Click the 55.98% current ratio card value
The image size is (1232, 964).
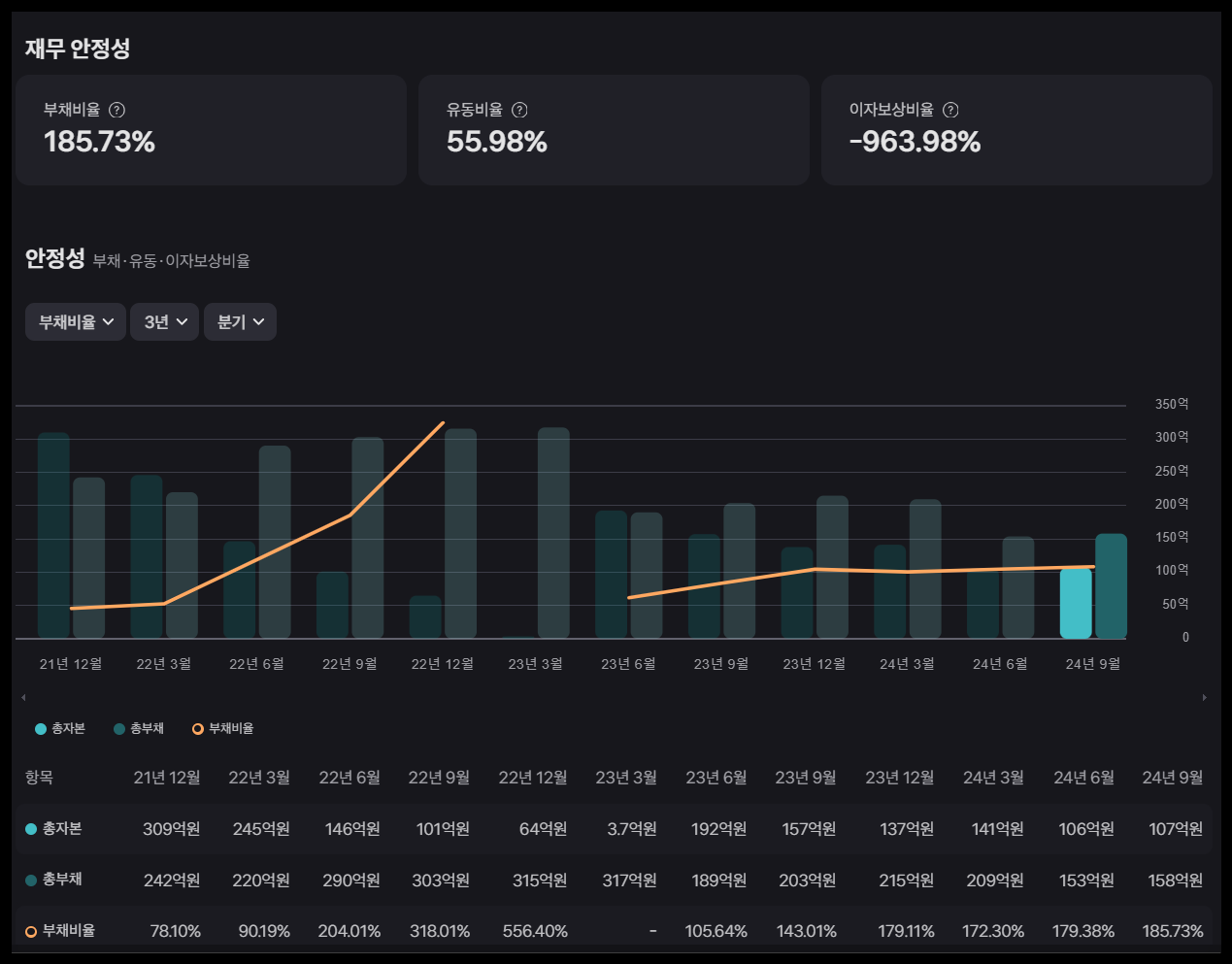click(x=497, y=143)
